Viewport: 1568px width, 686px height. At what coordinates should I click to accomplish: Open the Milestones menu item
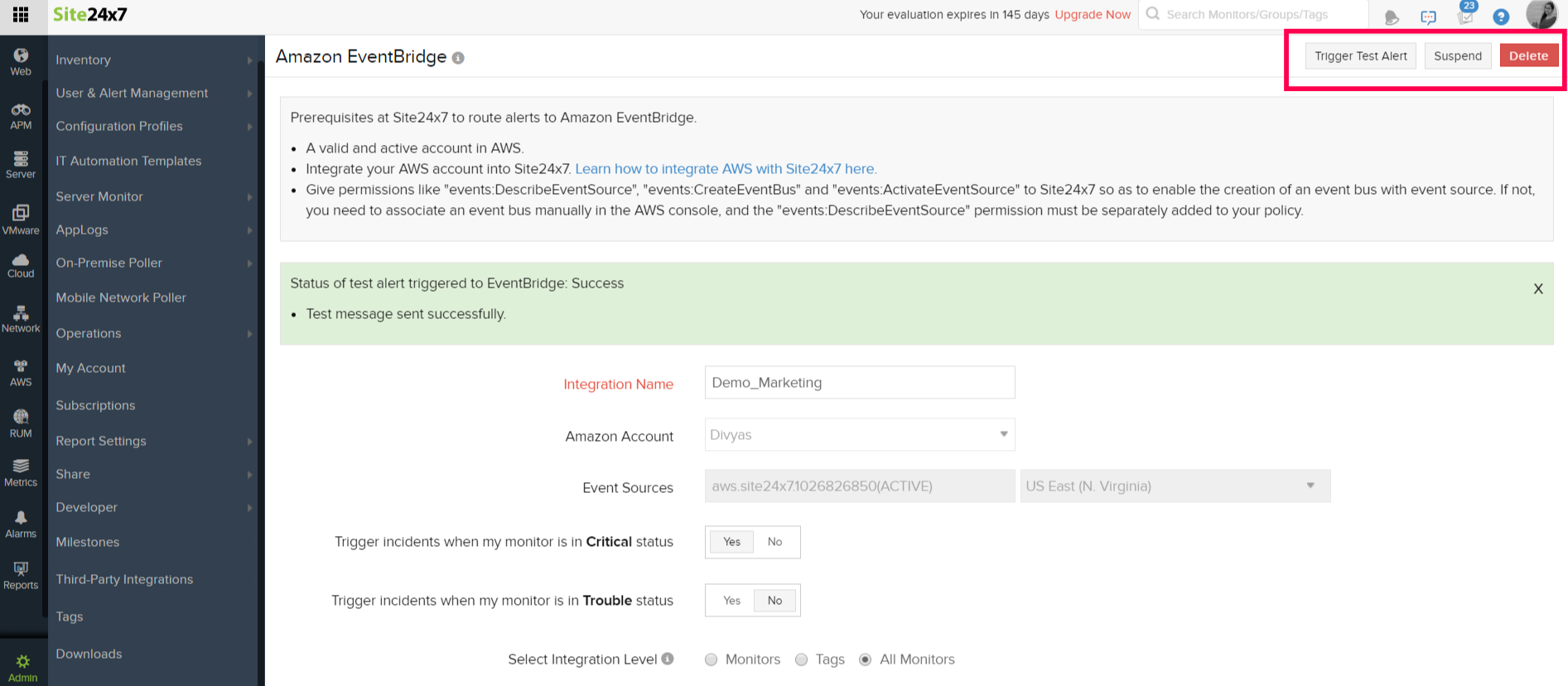coord(88,542)
